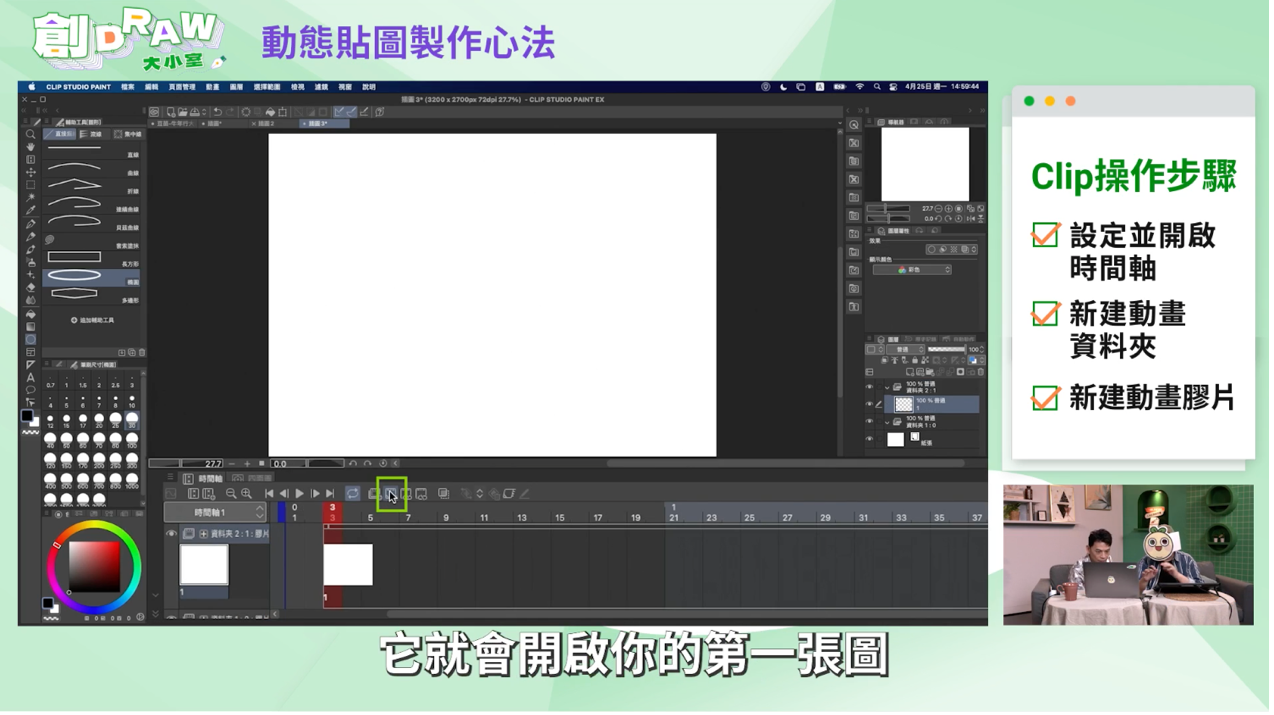Viewport: 1274px width, 715px height.
Task: Click timeline zoom in magnifier
Action: 246,493
